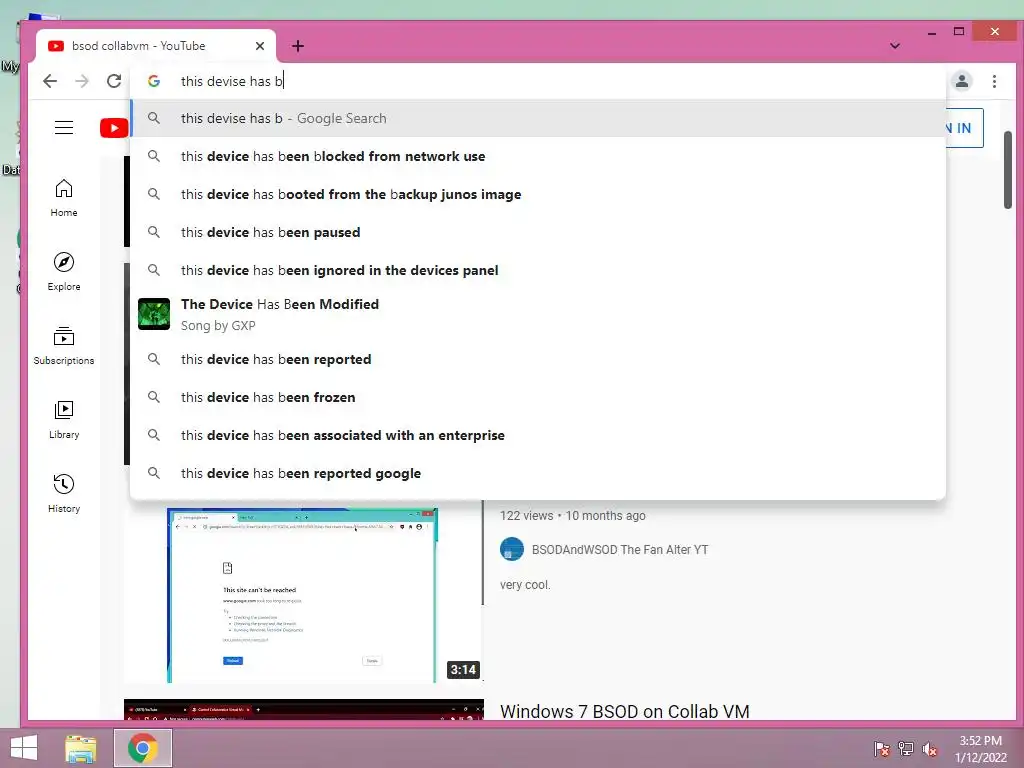The width and height of the screenshot is (1024, 768).
Task: Click the Chrome icon in the taskbar
Action: click(143, 748)
